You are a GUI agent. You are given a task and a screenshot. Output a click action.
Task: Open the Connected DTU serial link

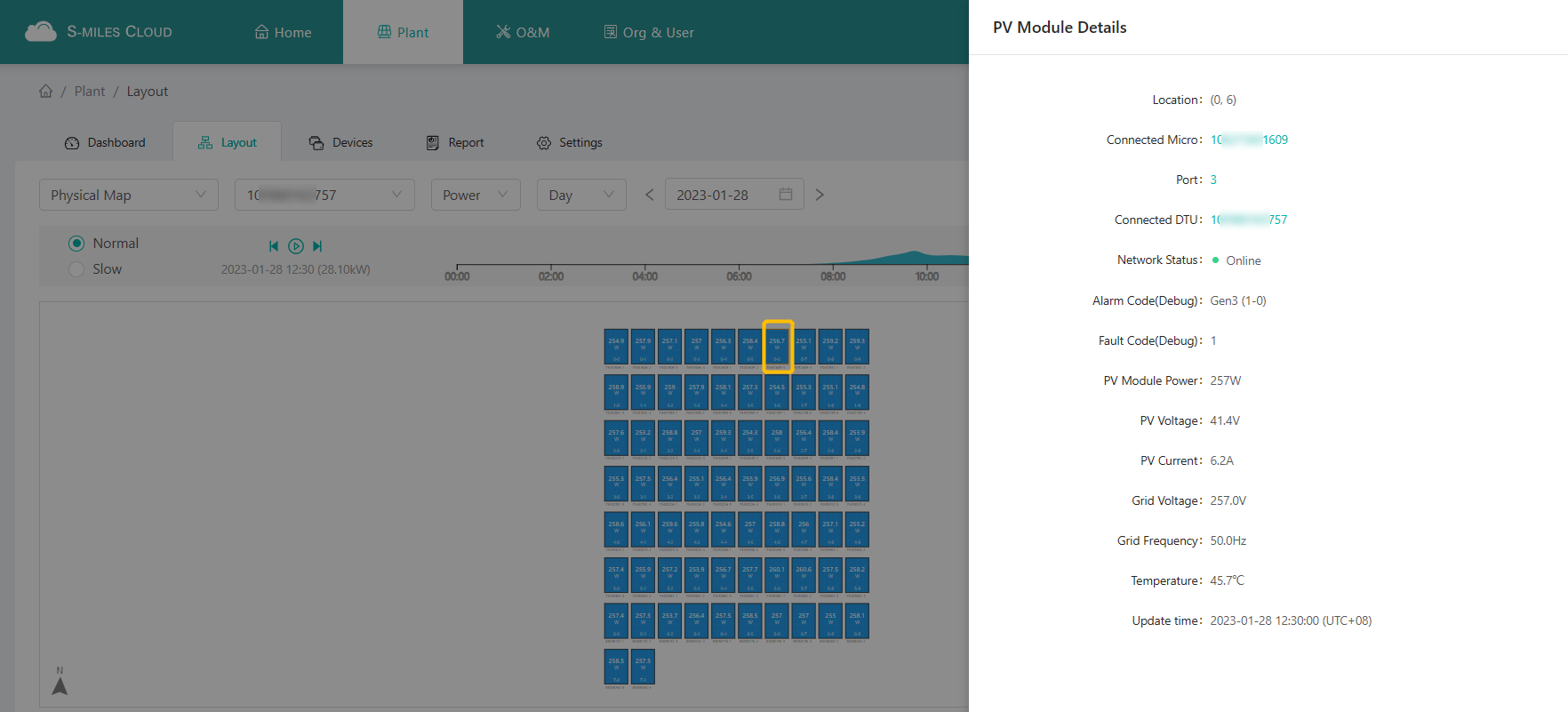(1249, 220)
